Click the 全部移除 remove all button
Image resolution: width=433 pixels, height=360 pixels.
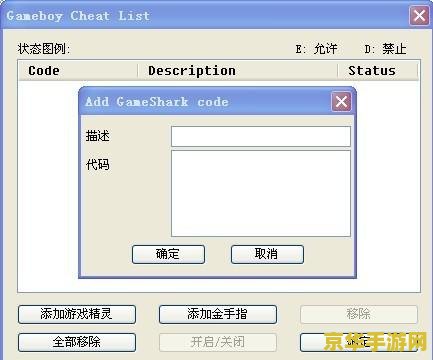pos(77,342)
